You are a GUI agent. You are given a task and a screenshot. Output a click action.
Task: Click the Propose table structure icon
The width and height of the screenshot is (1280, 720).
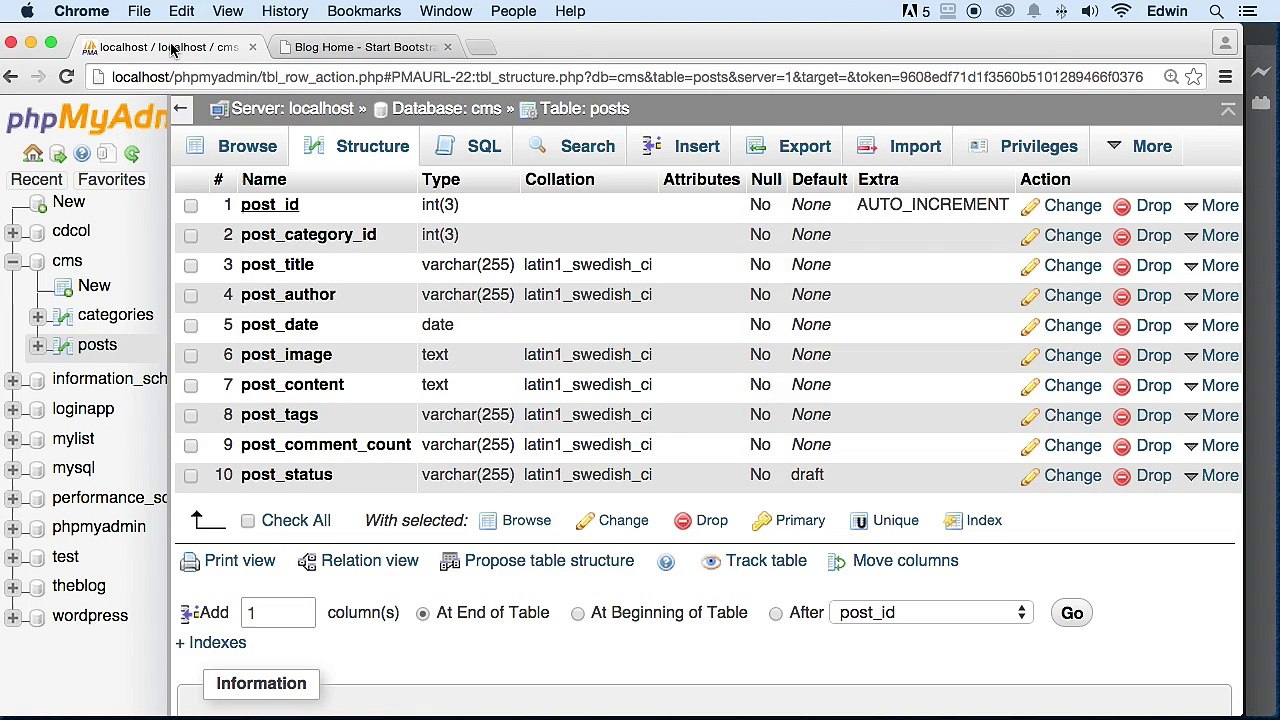[x=450, y=561]
